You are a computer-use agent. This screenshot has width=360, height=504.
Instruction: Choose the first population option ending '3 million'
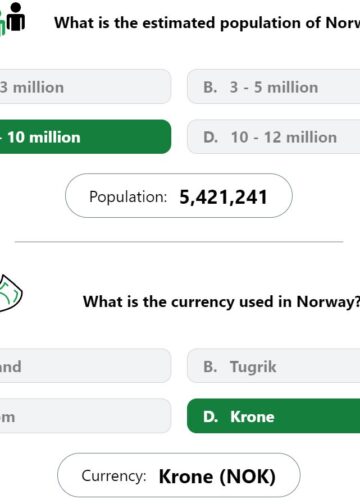coord(85,87)
